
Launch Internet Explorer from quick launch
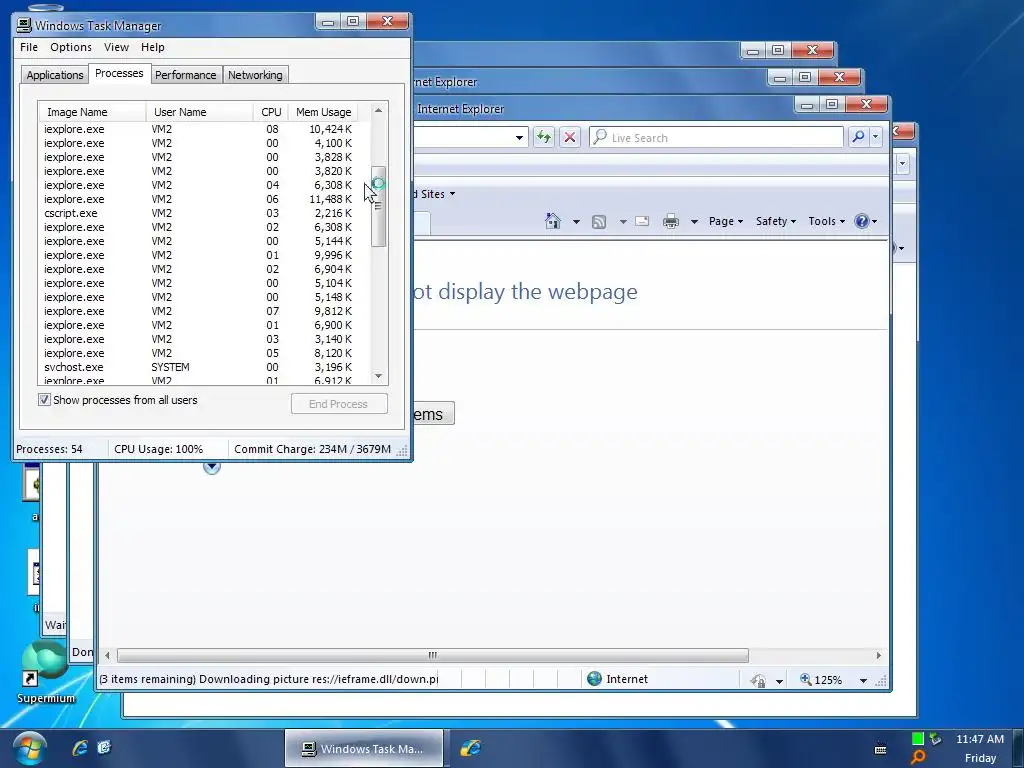(x=80, y=748)
